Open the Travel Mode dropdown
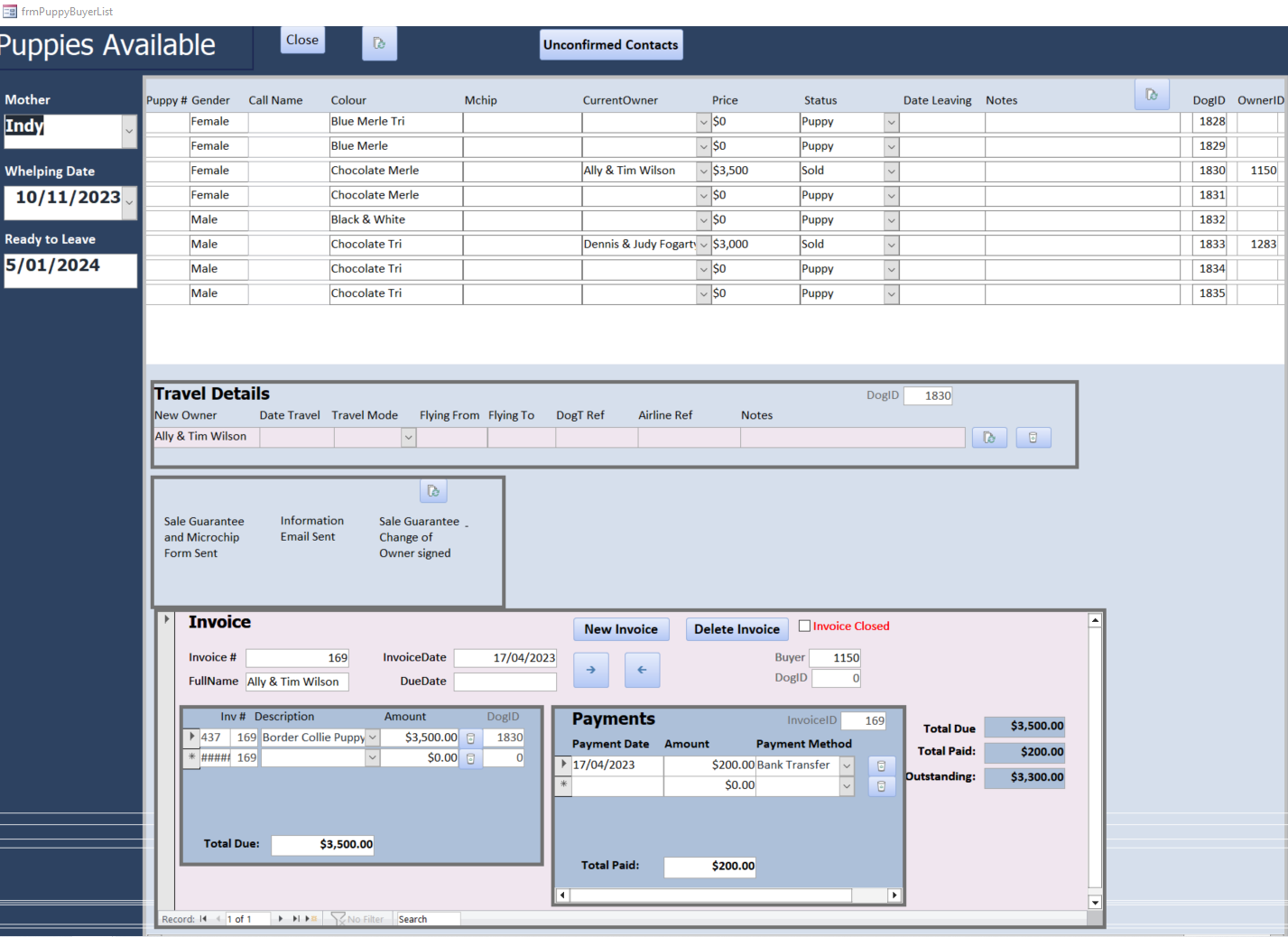 [408, 438]
